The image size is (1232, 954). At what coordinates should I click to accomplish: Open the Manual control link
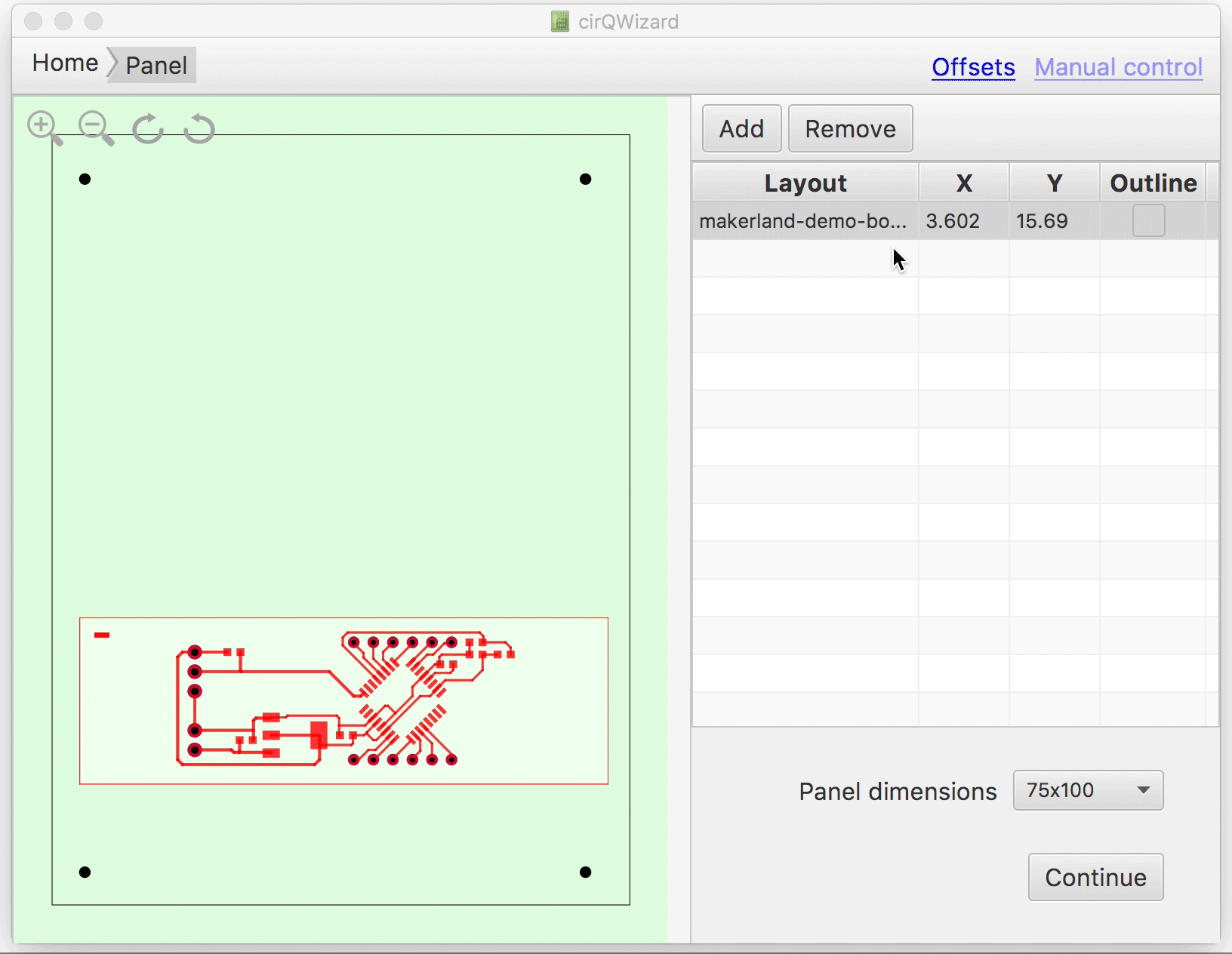(1118, 67)
